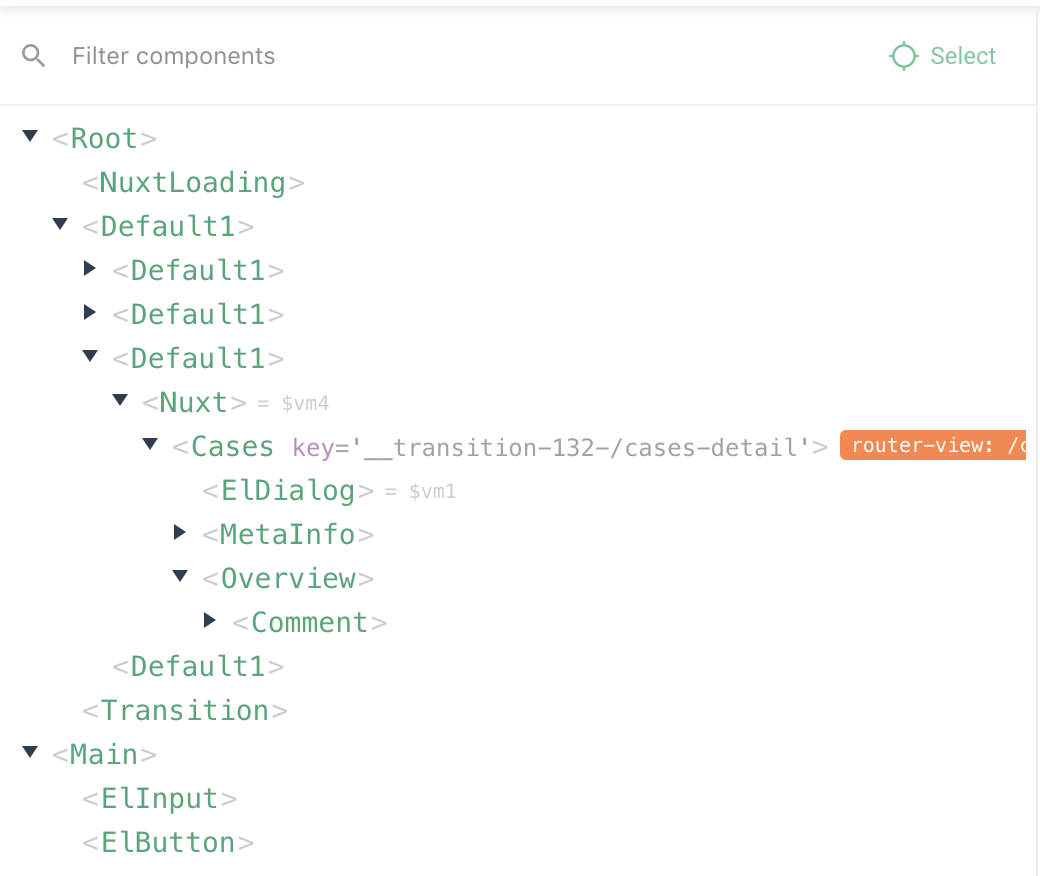The image size is (1040, 876).
Task: Select the Cases component with transition key
Action: (232, 447)
